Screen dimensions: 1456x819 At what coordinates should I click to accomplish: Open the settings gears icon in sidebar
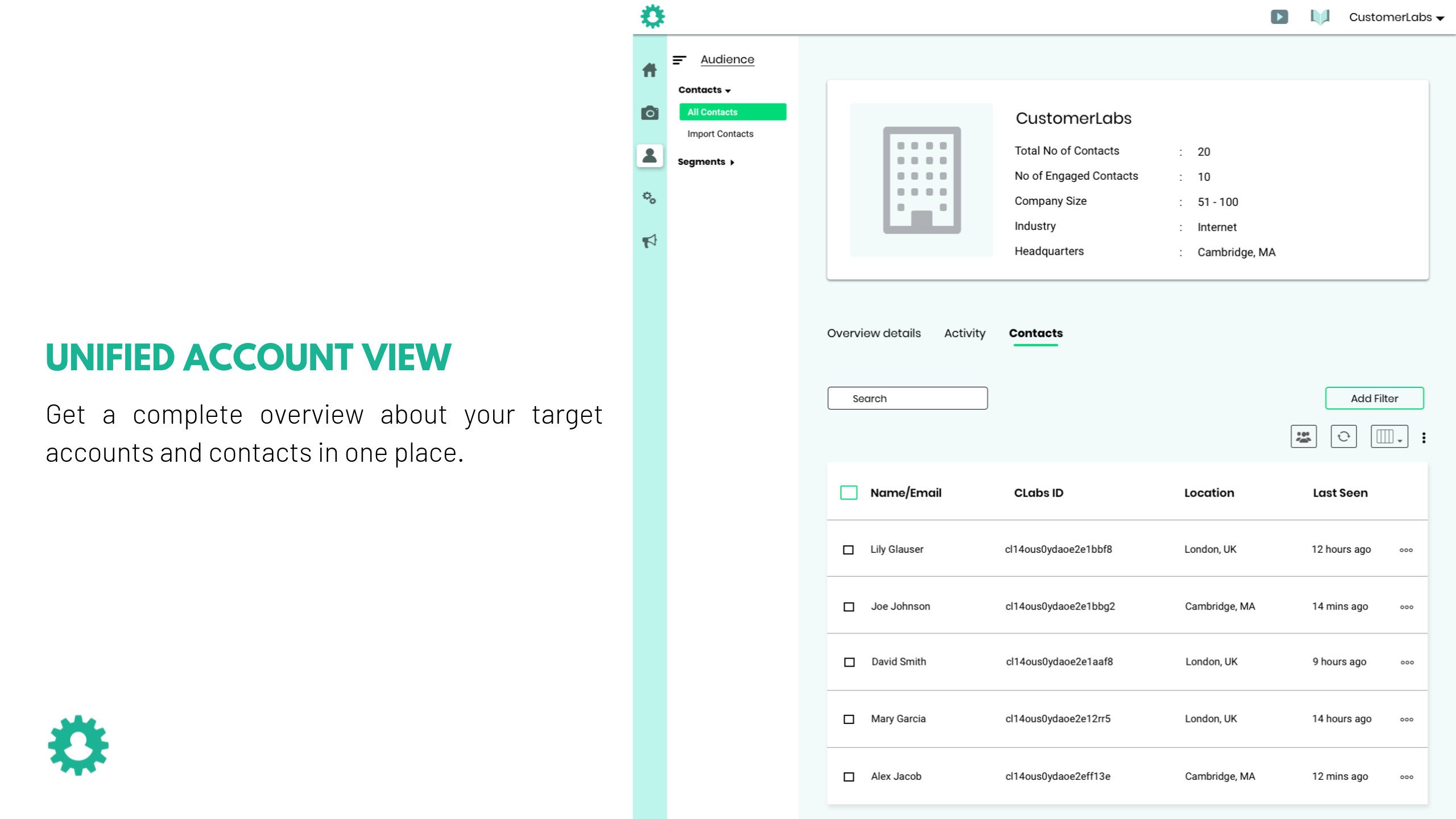pos(650,198)
